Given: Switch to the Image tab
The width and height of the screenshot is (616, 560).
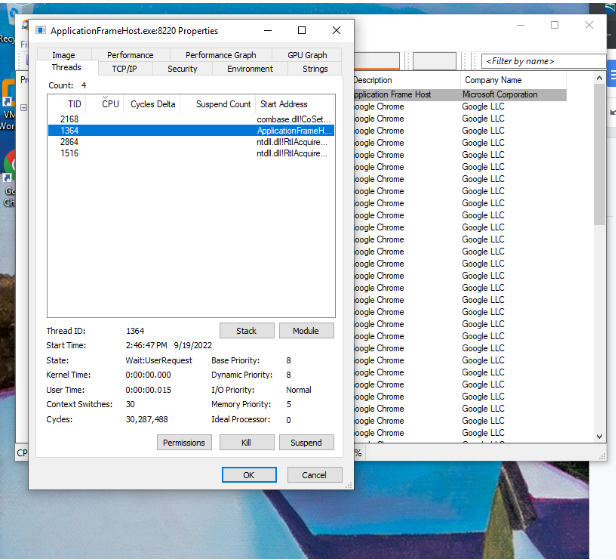Looking at the screenshot, I should 64,55.
